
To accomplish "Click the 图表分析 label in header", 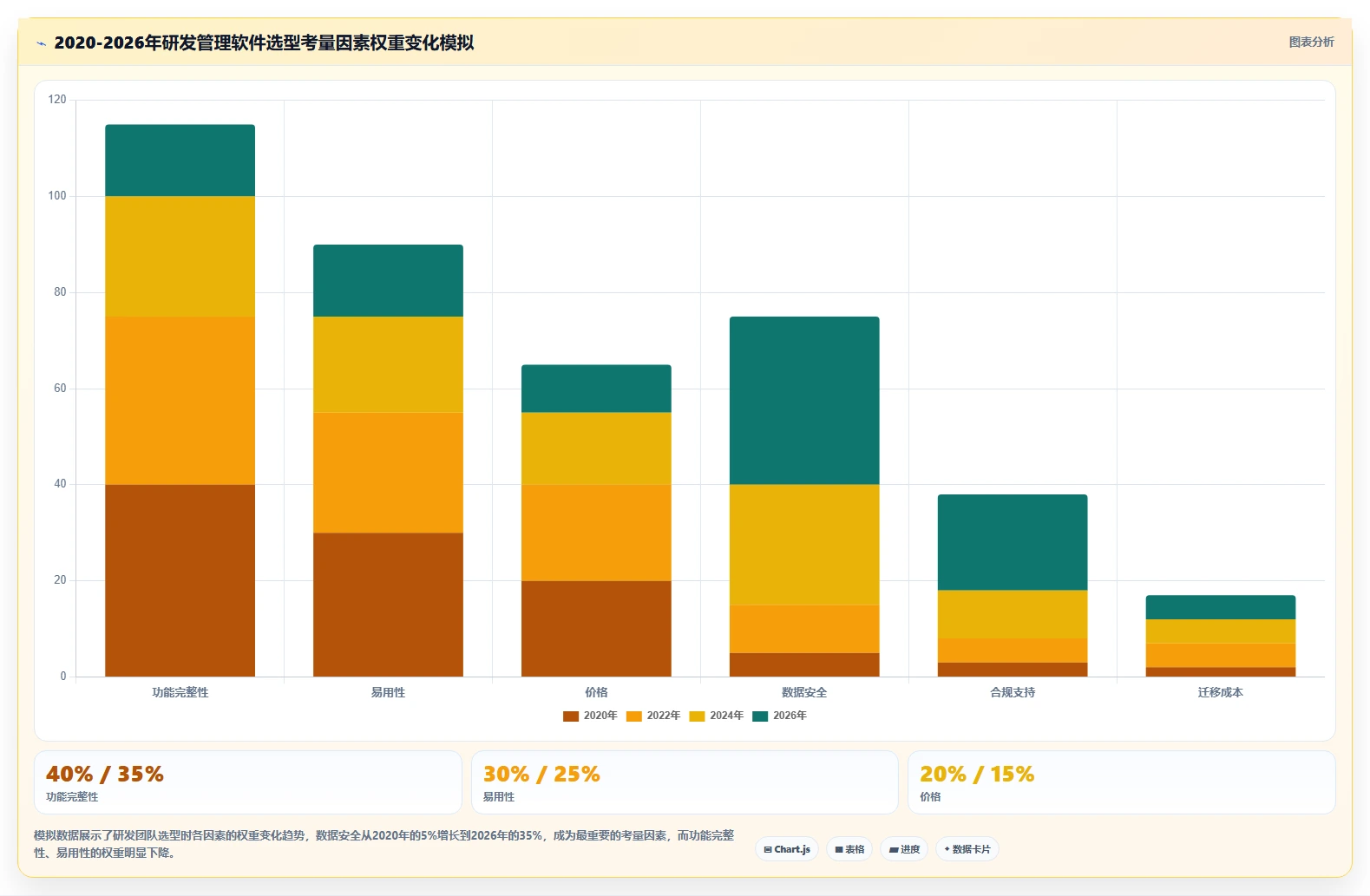I will coord(1311,42).
